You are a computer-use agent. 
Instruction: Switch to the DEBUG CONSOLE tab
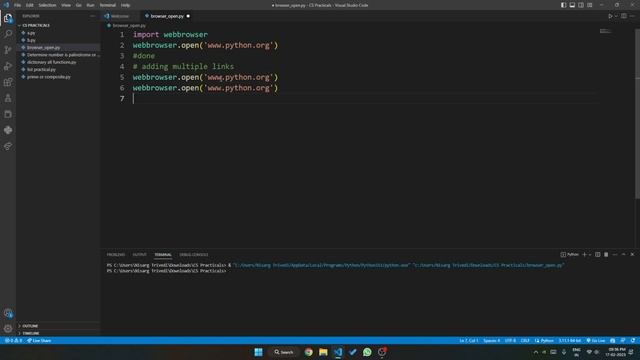(x=194, y=255)
